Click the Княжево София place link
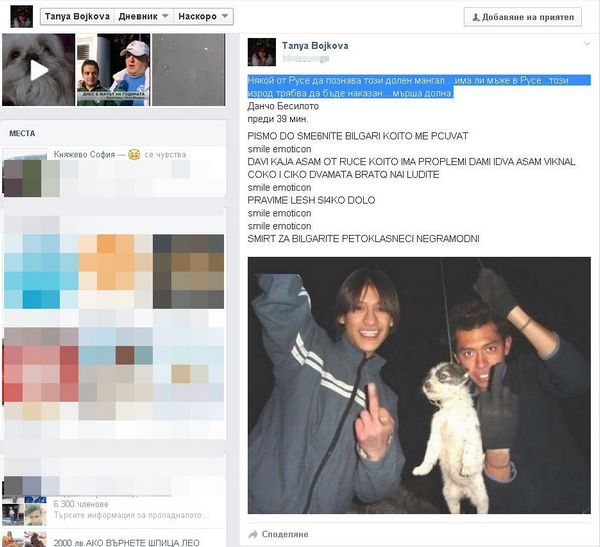600x547 pixels. pos(83,155)
